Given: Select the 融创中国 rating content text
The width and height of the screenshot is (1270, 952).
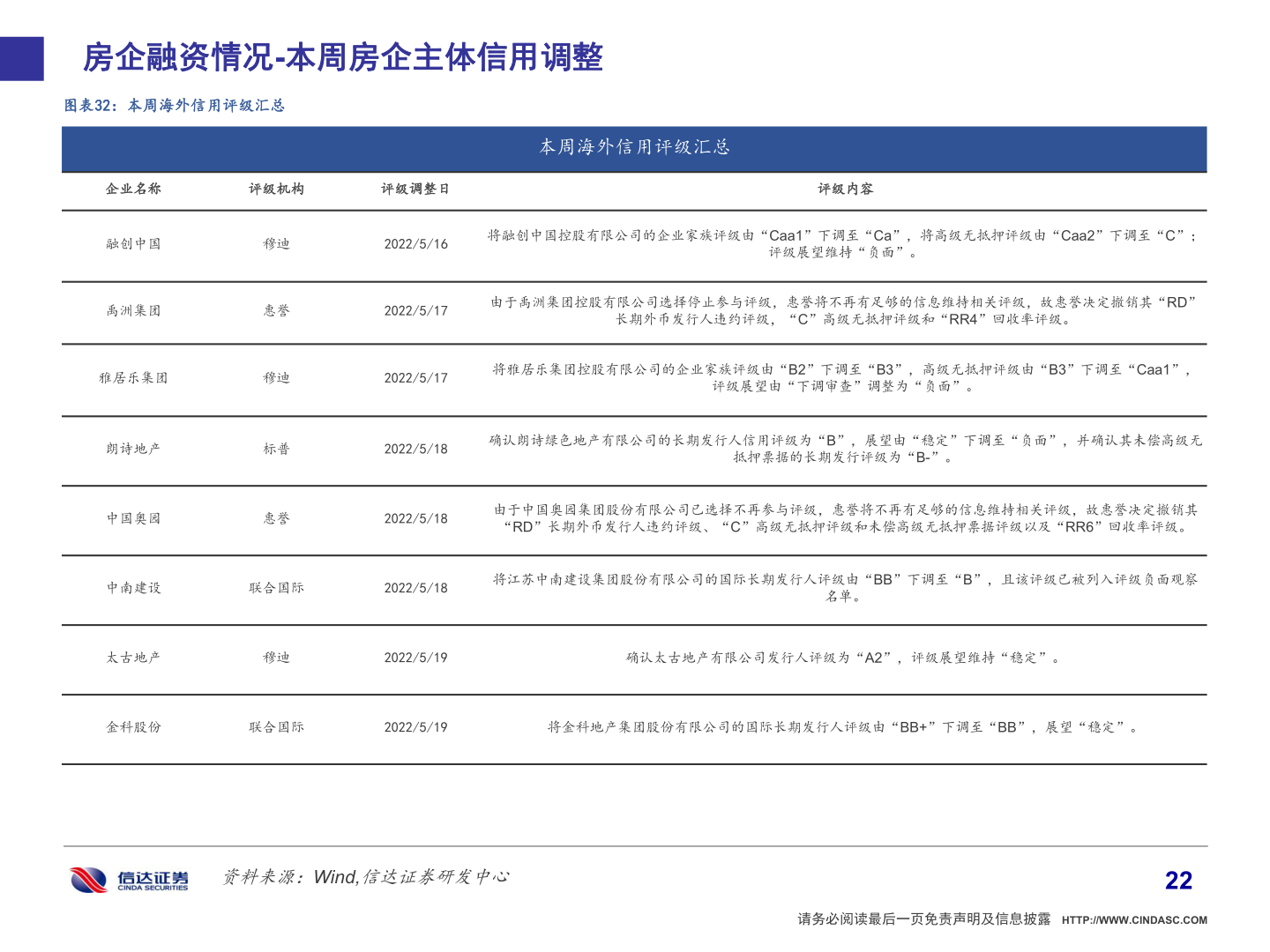Looking at the screenshot, I should coord(844,244).
